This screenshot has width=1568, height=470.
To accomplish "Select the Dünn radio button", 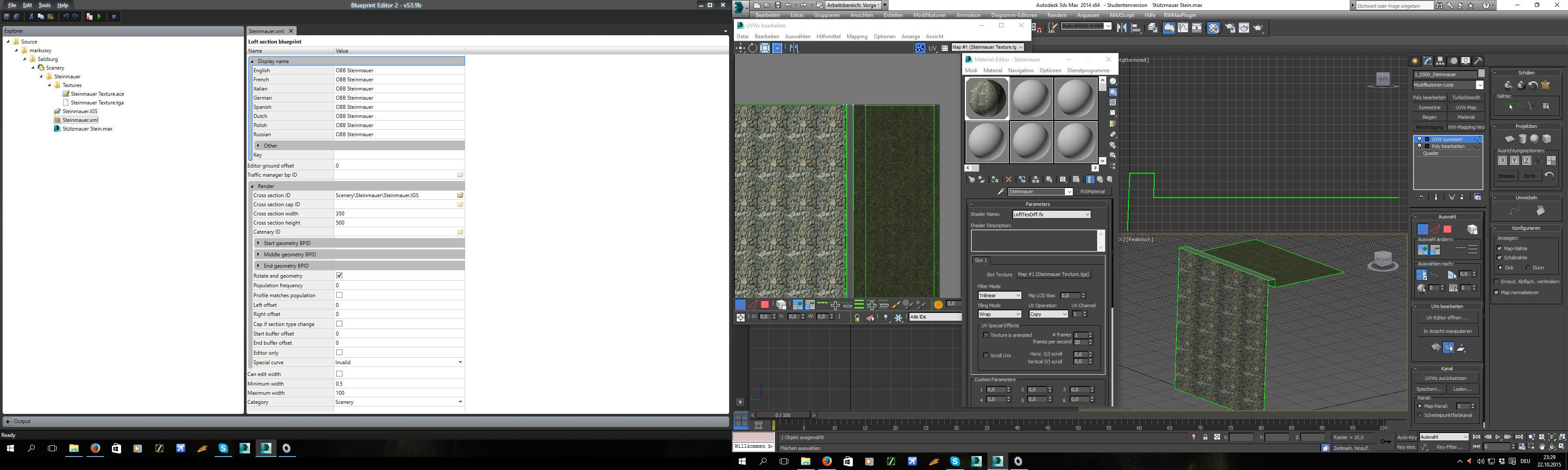I will 1528,268.
